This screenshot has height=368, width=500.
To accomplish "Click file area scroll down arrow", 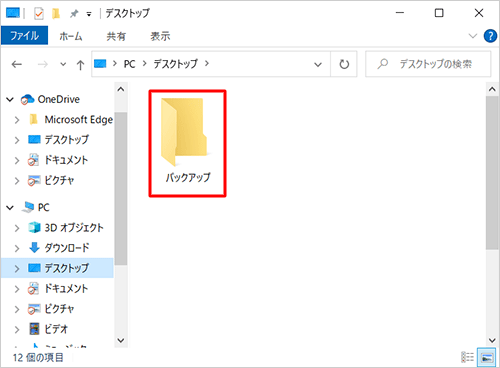I will pos(492,340).
